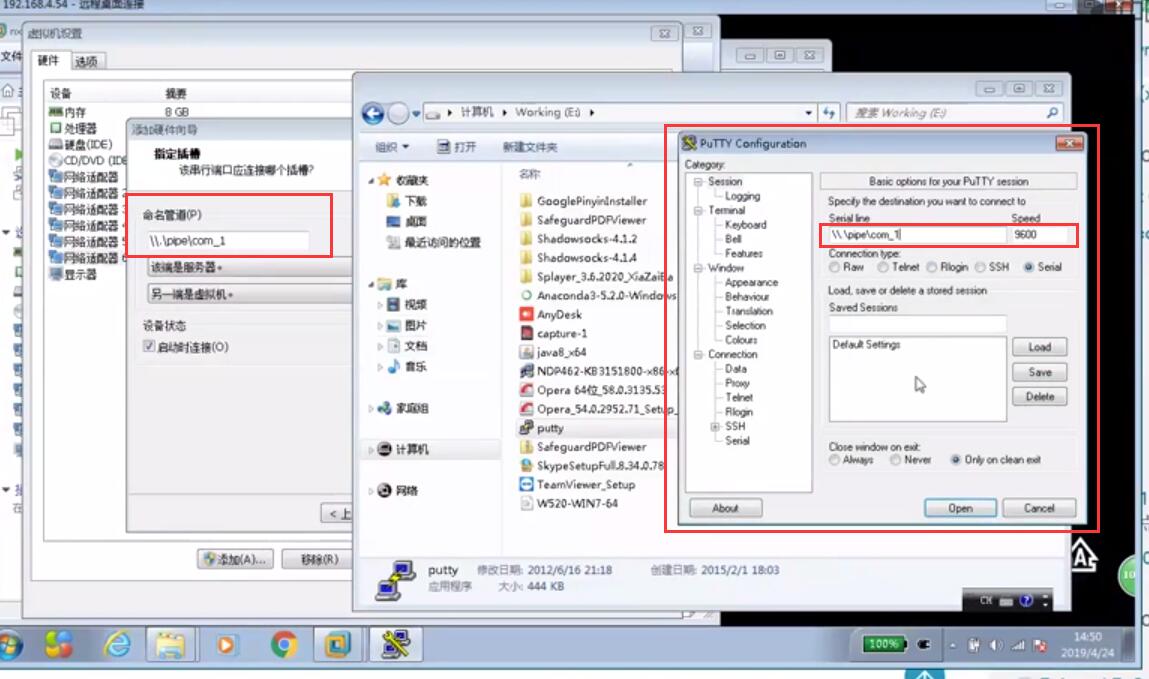Select Serial in PuTTY category tree
This screenshot has height=679, width=1149.
tap(737, 441)
